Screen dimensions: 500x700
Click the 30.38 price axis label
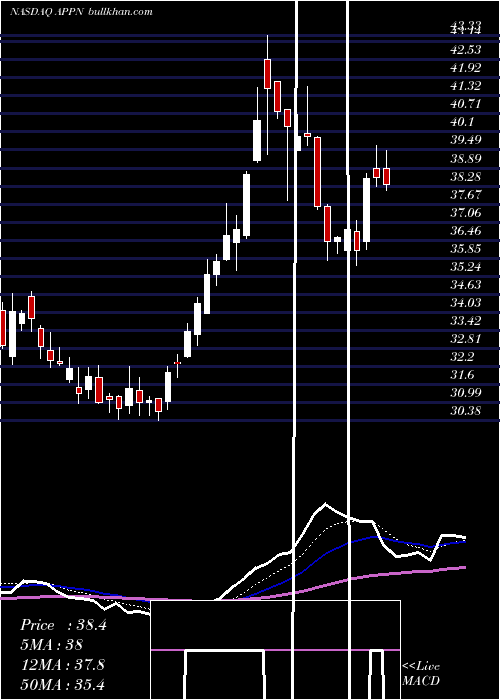point(466,410)
